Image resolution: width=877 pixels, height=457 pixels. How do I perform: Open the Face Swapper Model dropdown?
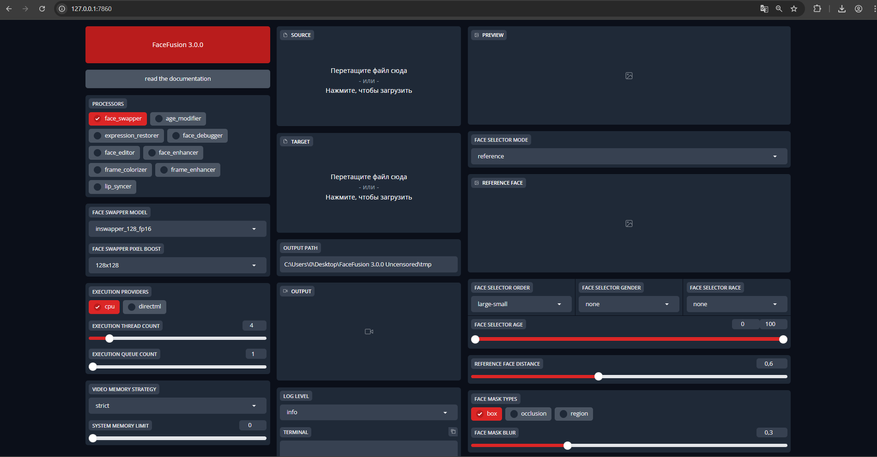(x=177, y=229)
